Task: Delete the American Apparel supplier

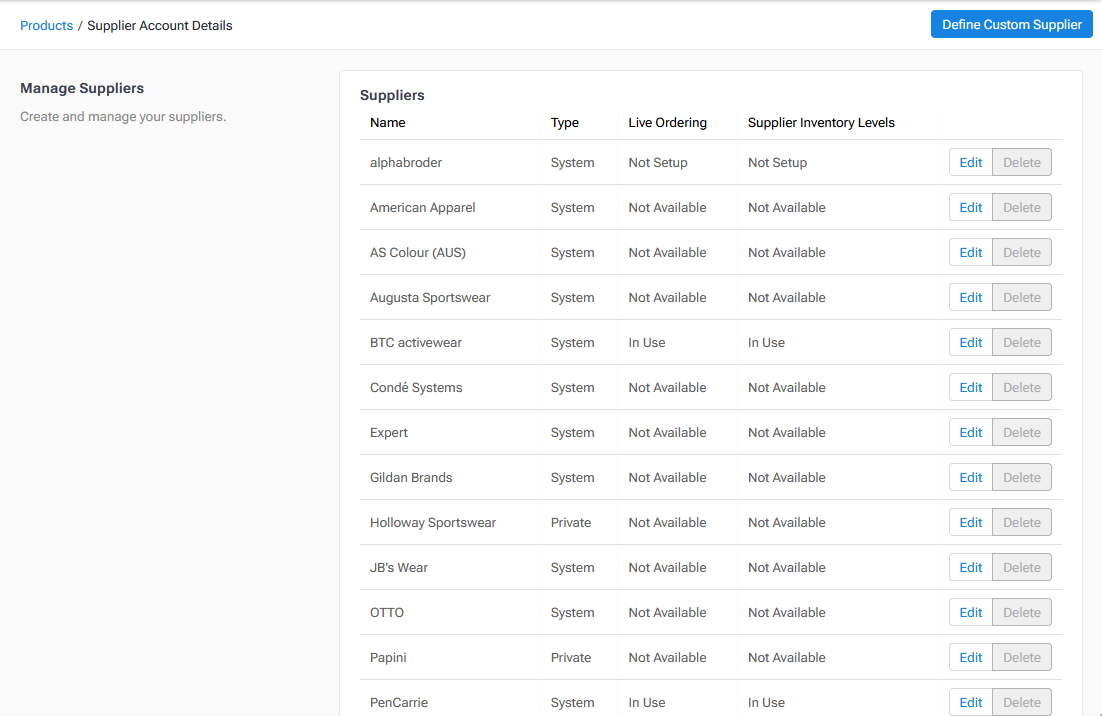Action: 1021,207
